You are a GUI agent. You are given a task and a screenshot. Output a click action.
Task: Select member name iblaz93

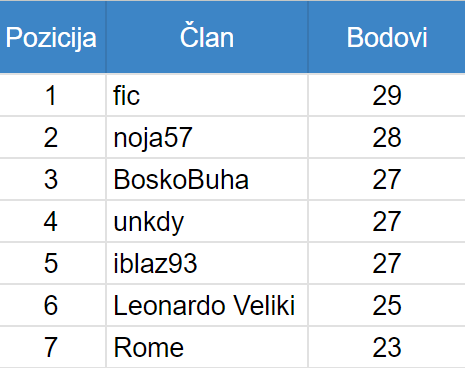point(155,263)
